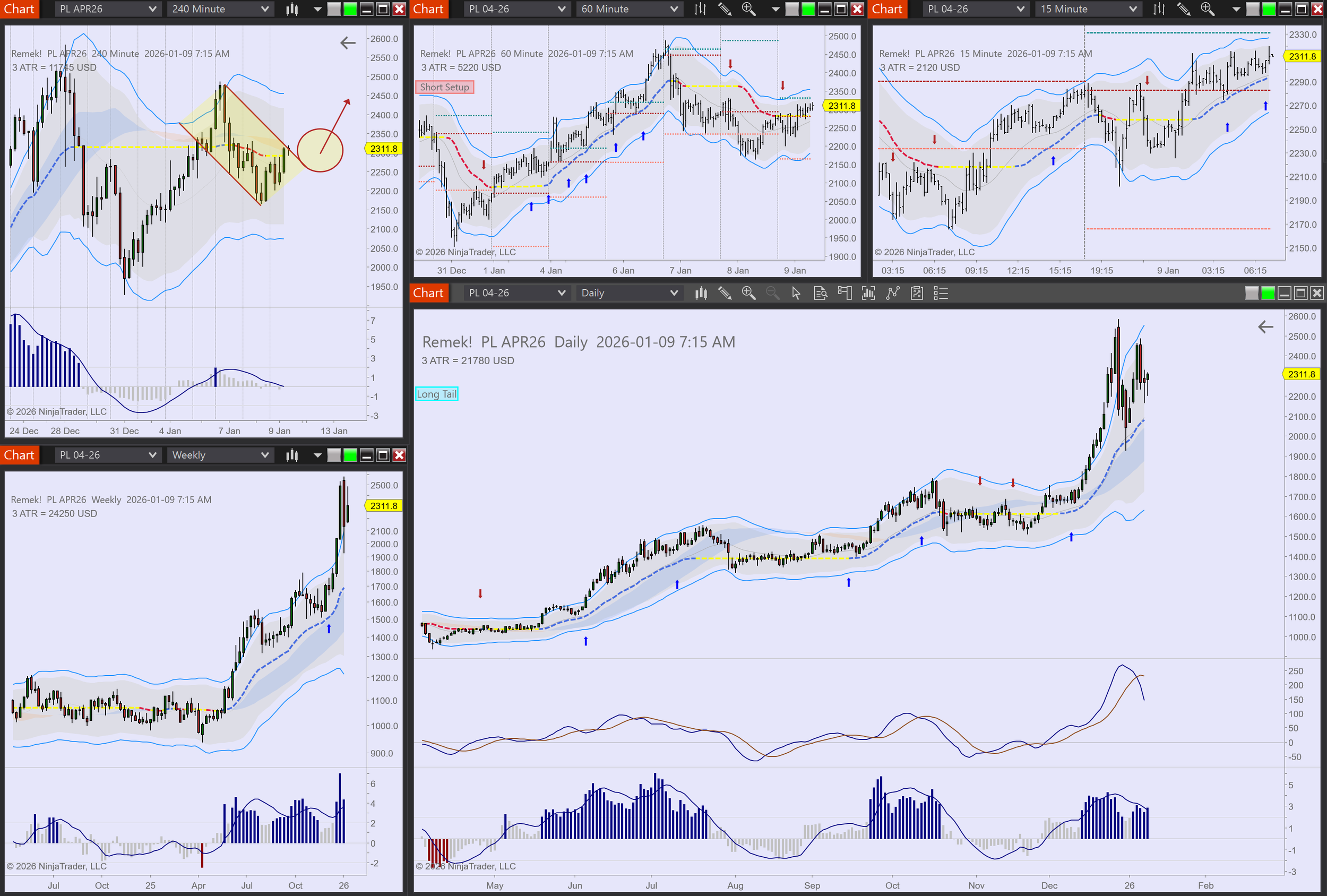Open the Data Box icon in Daily toolbar
1327x896 pixels.
pyautogui.click(x=821, y=293)
